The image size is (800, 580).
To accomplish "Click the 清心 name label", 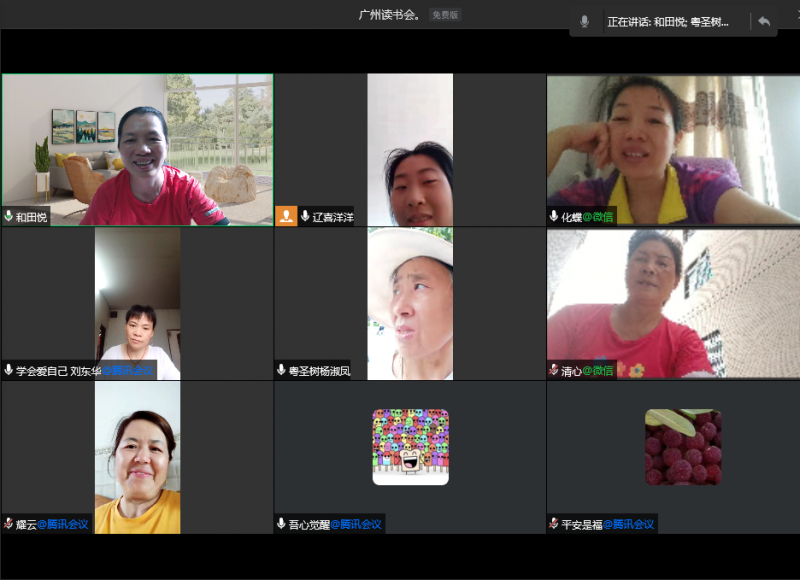I will [x=571, y=370].
